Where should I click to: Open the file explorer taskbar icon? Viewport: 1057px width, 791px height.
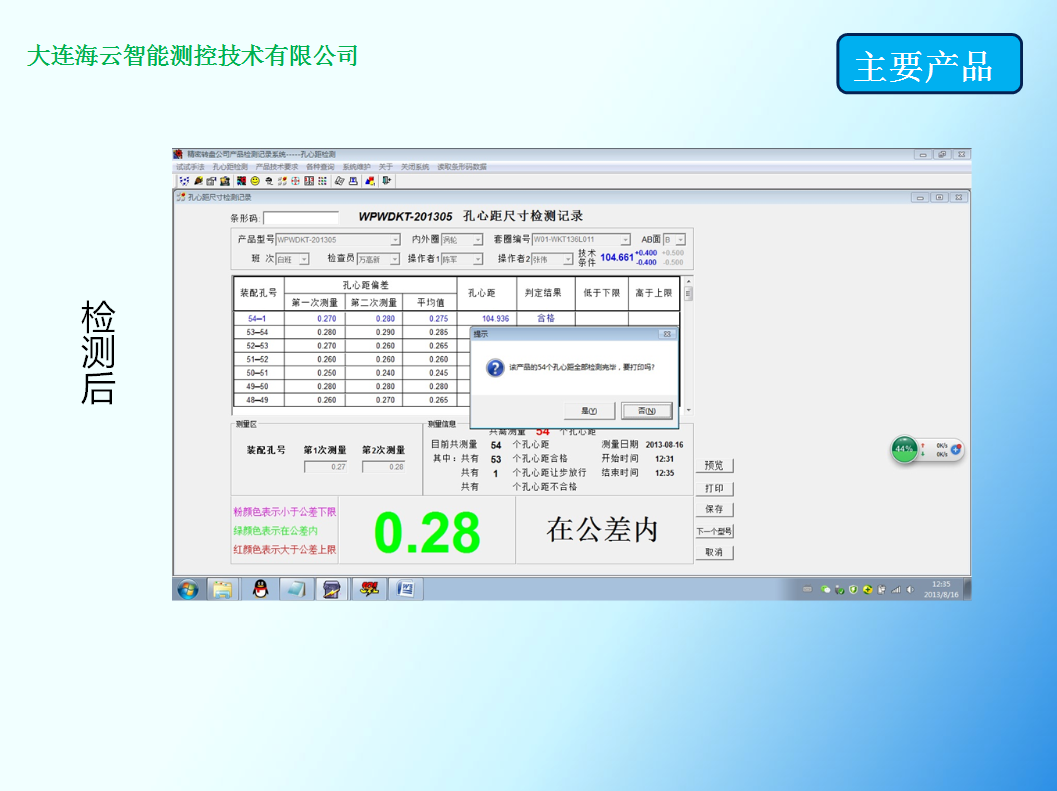(222, 589)
